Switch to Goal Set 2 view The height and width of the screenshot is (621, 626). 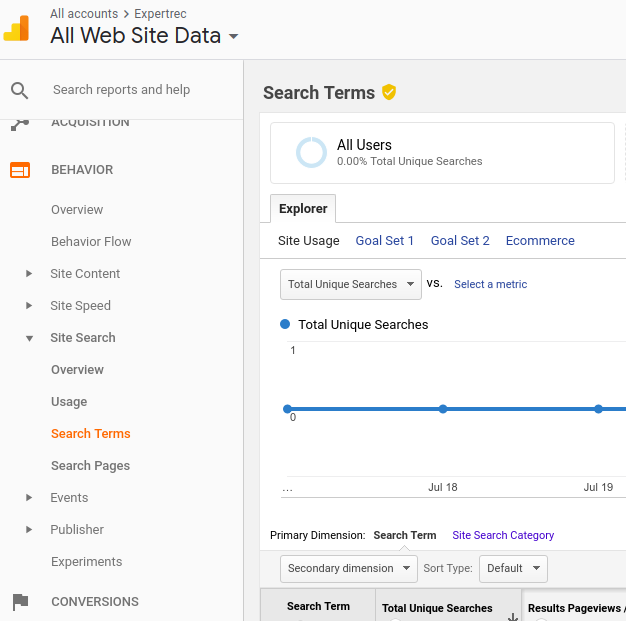(460, 241)
